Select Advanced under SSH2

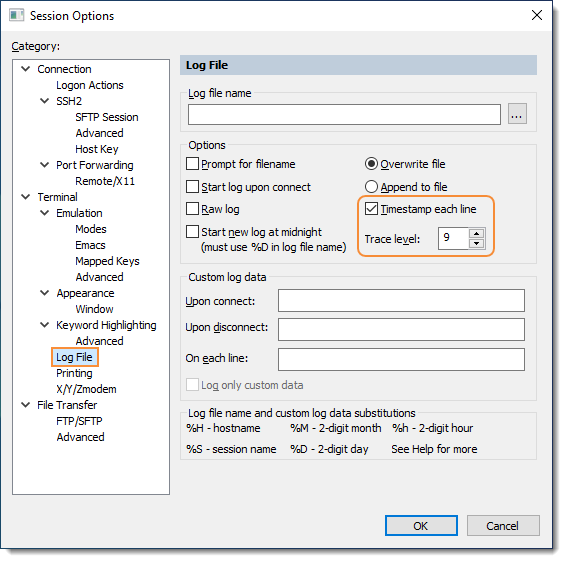pyautogui.click(x=99, y=133)
